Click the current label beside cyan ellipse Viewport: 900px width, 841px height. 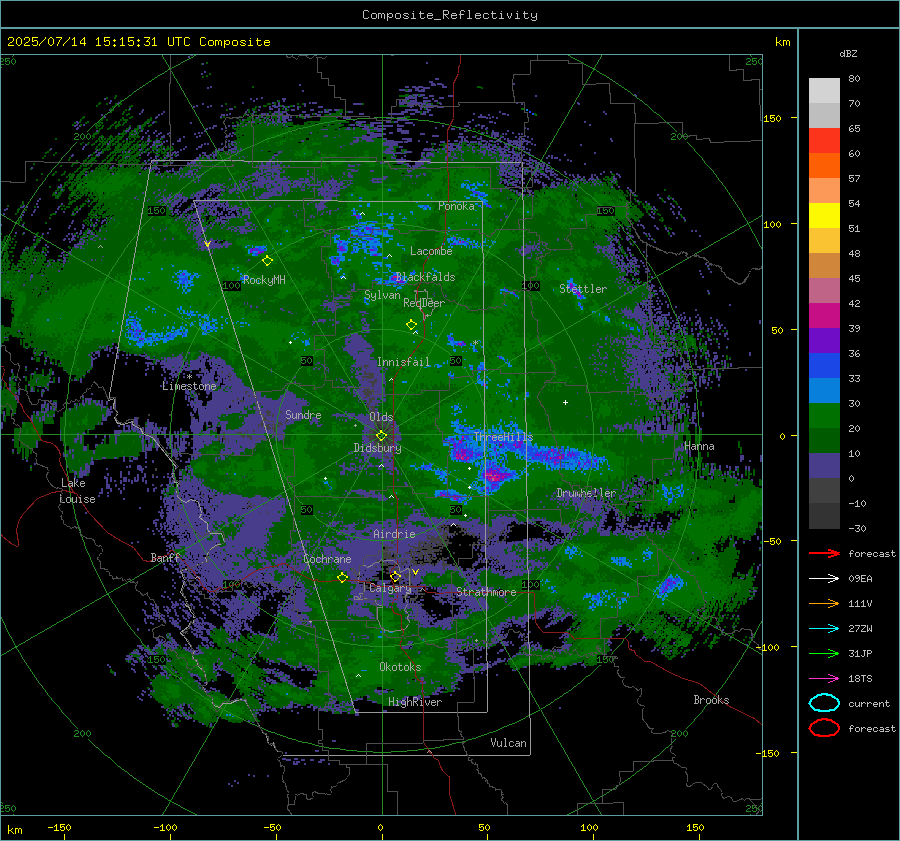[x=869, y=704]
